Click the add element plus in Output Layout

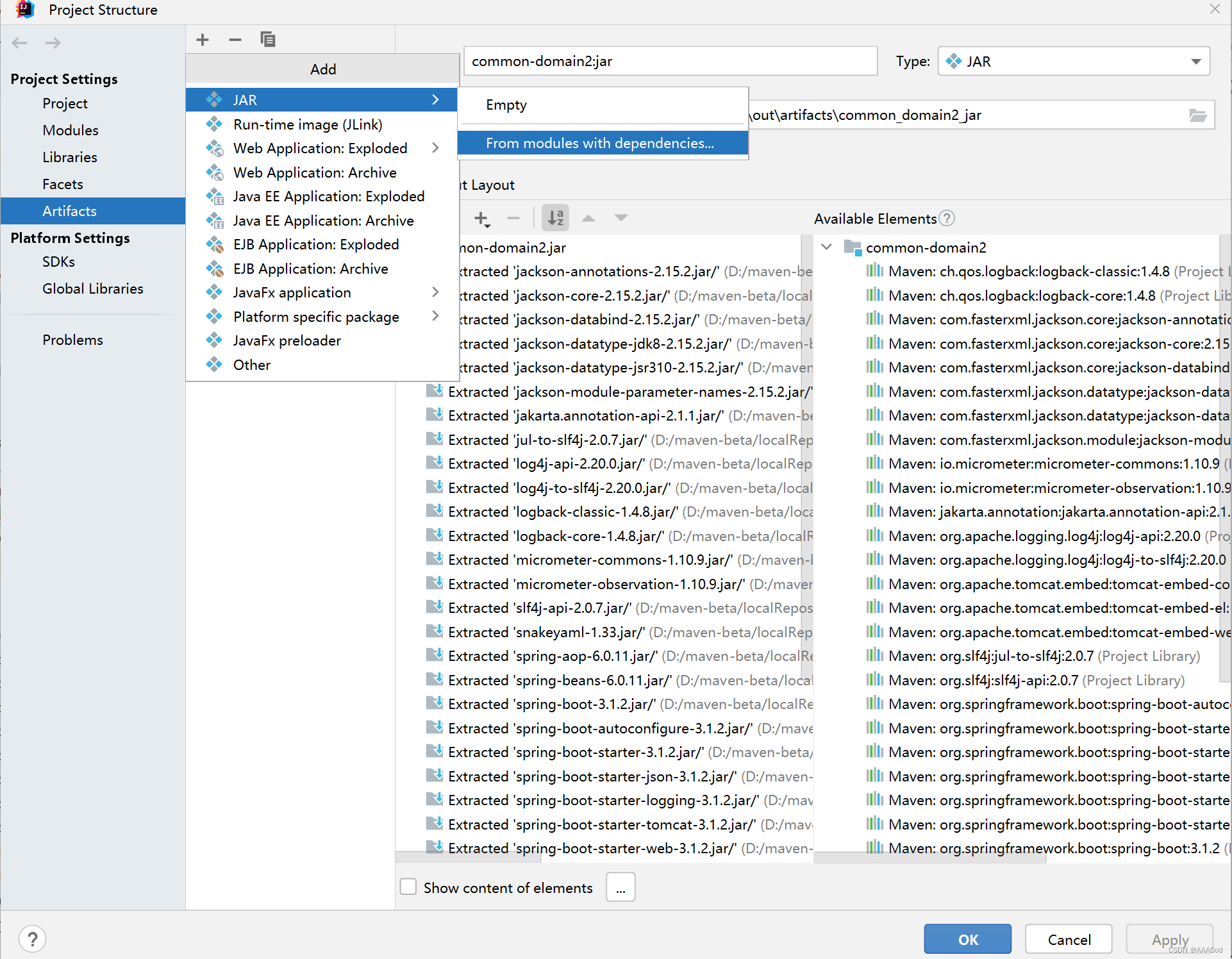482,219
